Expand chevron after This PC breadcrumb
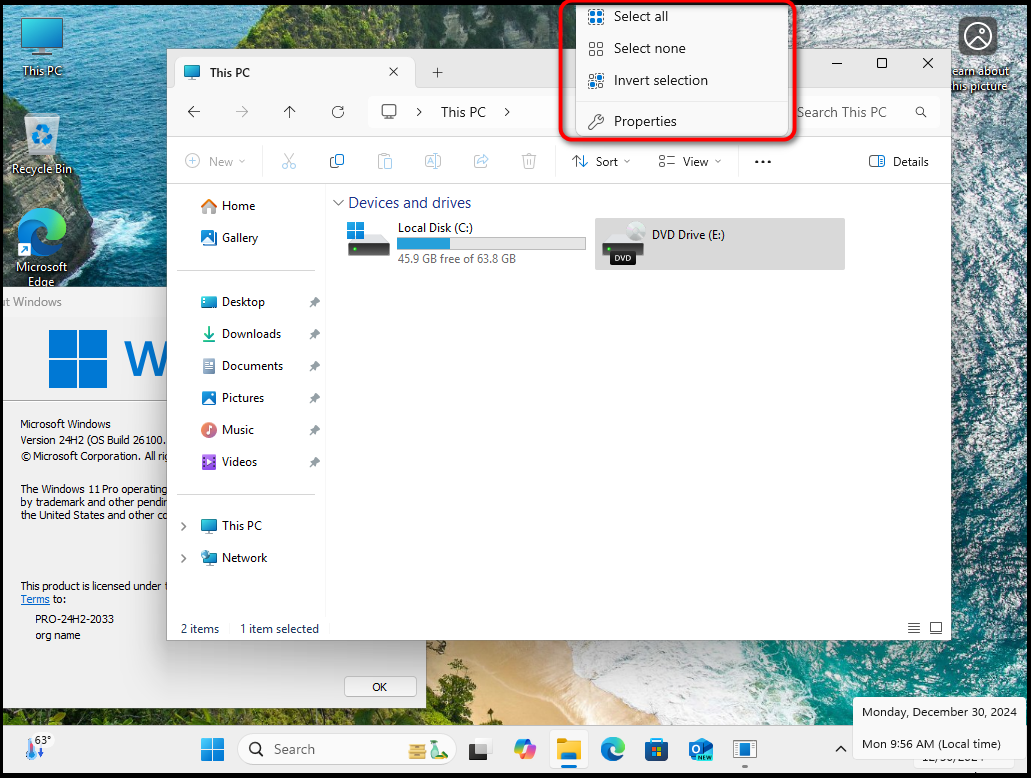 [x=507, y=112]
